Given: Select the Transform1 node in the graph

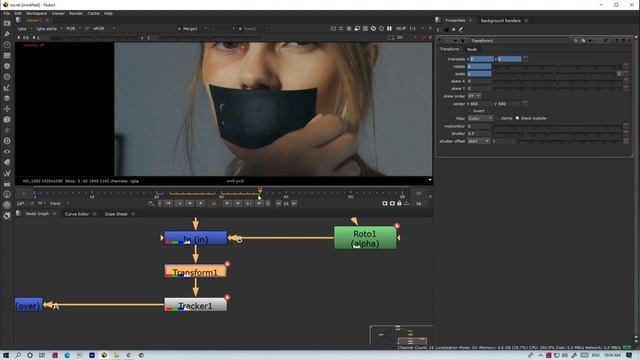Looking at the screenshot, I should (x=196, y=271).
